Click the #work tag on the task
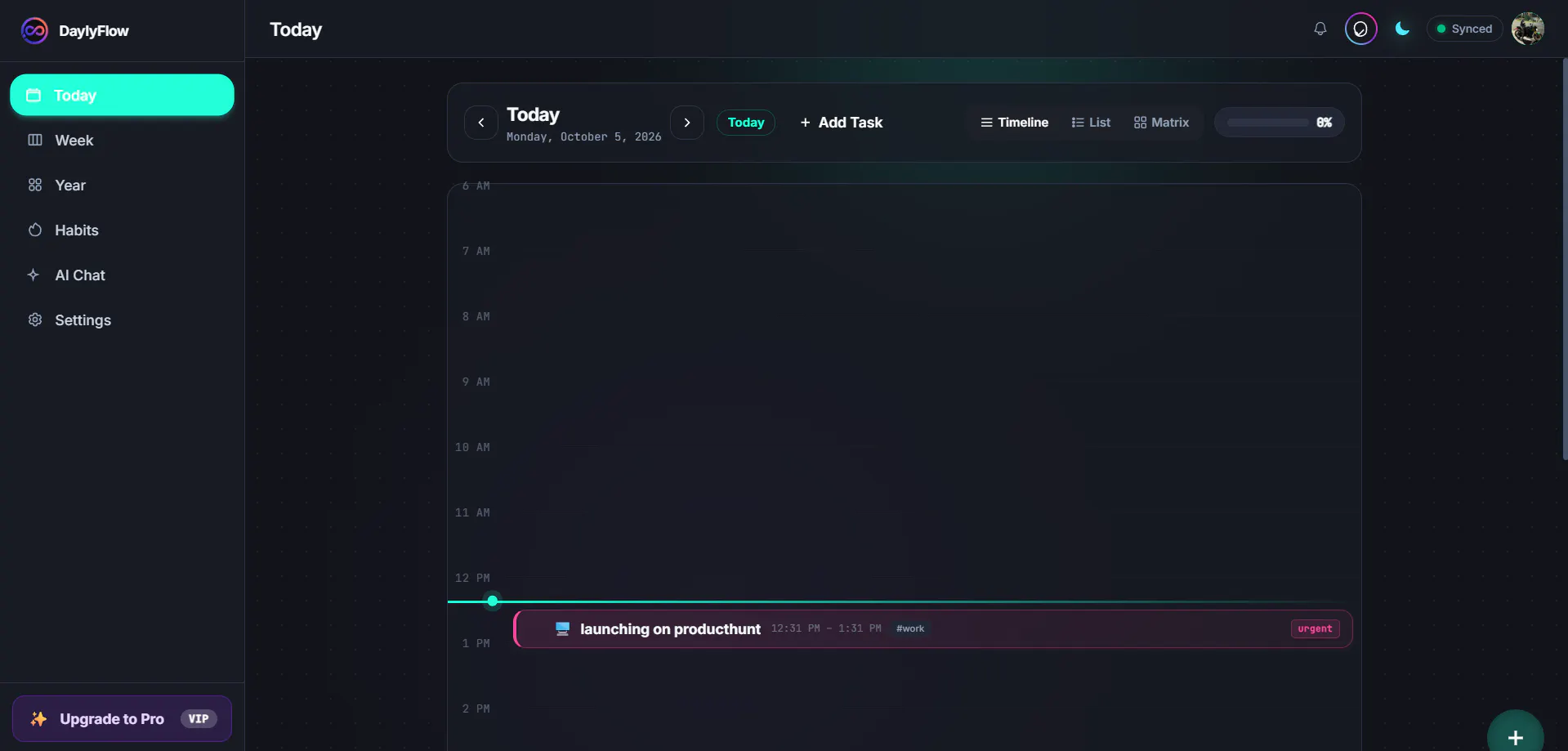Viewport: 1568px width, 751px height. tap(910, 628)
